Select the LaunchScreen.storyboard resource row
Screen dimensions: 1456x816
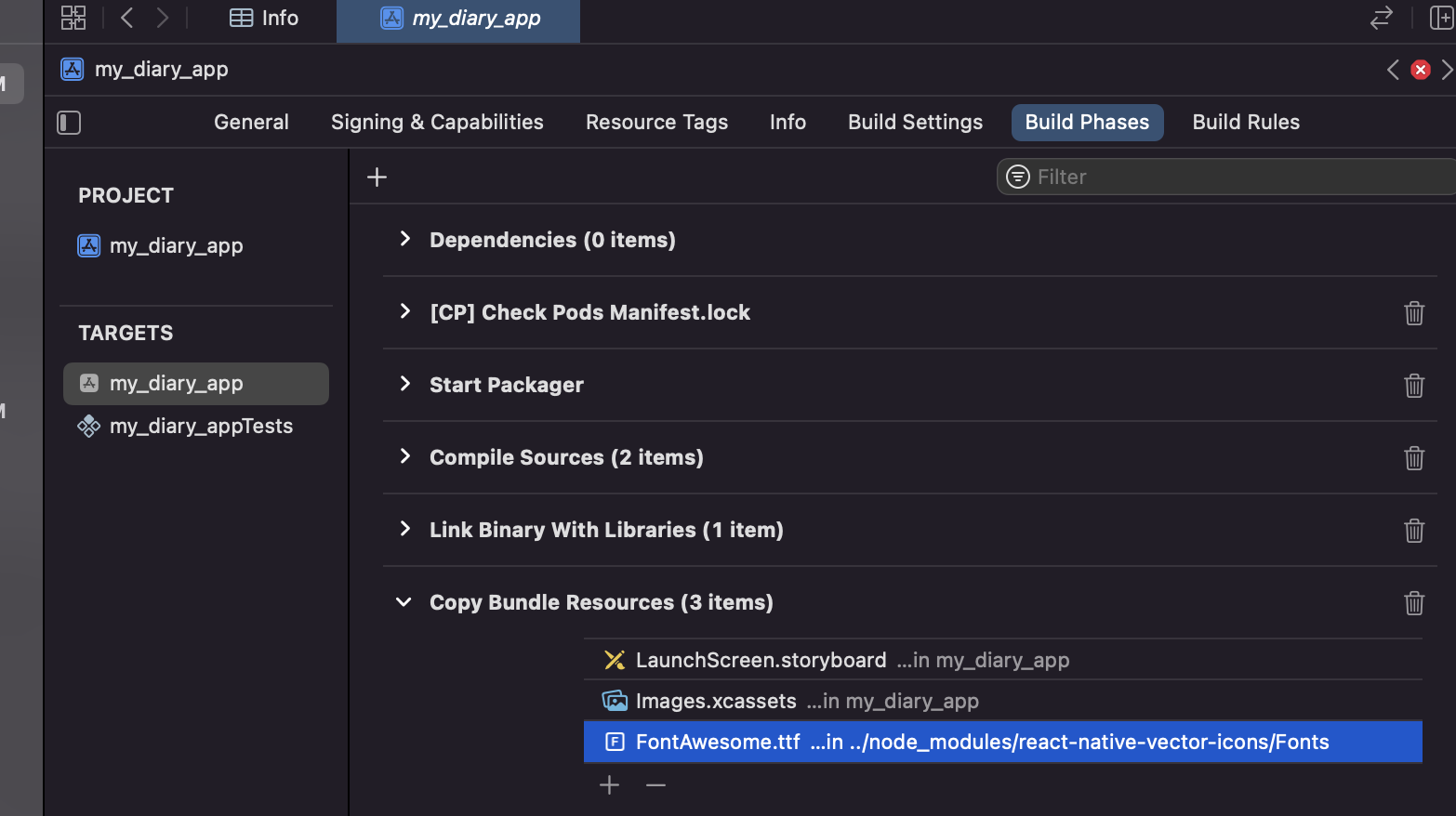[x=1003, y=660]
